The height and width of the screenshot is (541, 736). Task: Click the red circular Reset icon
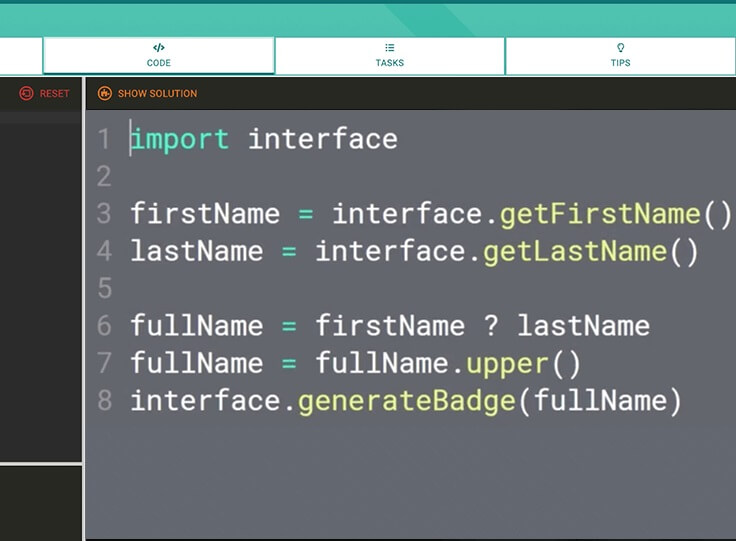[x=26, y=93]
